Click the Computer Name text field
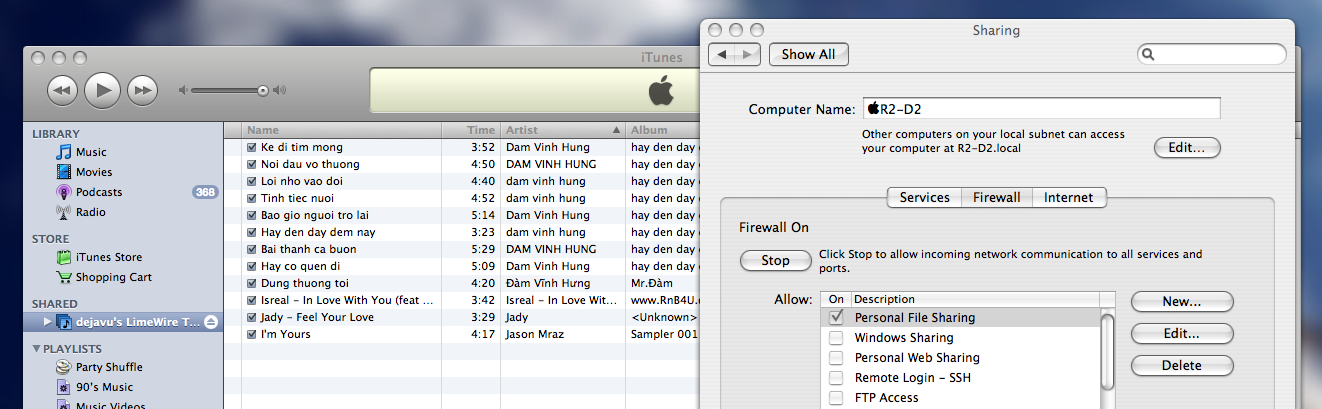The image size is (1322, 409). tap(1041, 108)
